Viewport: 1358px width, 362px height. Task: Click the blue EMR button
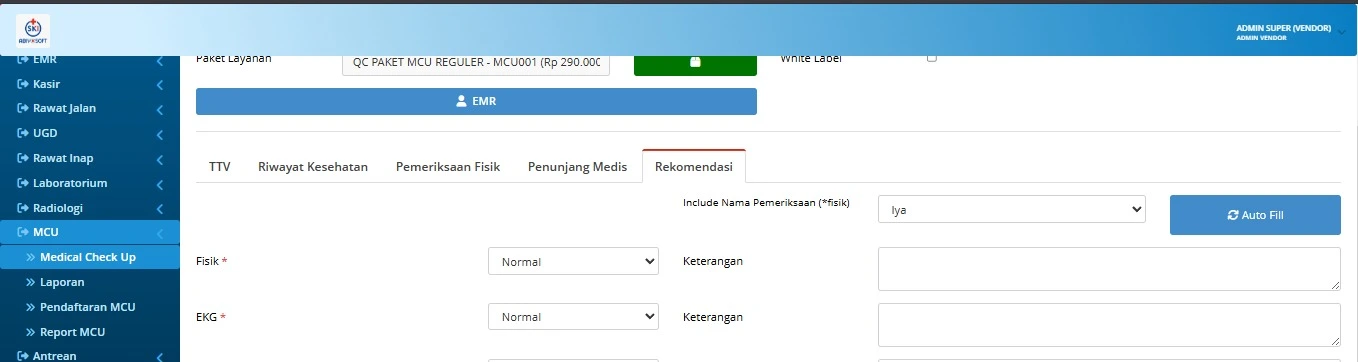point(476,101)
